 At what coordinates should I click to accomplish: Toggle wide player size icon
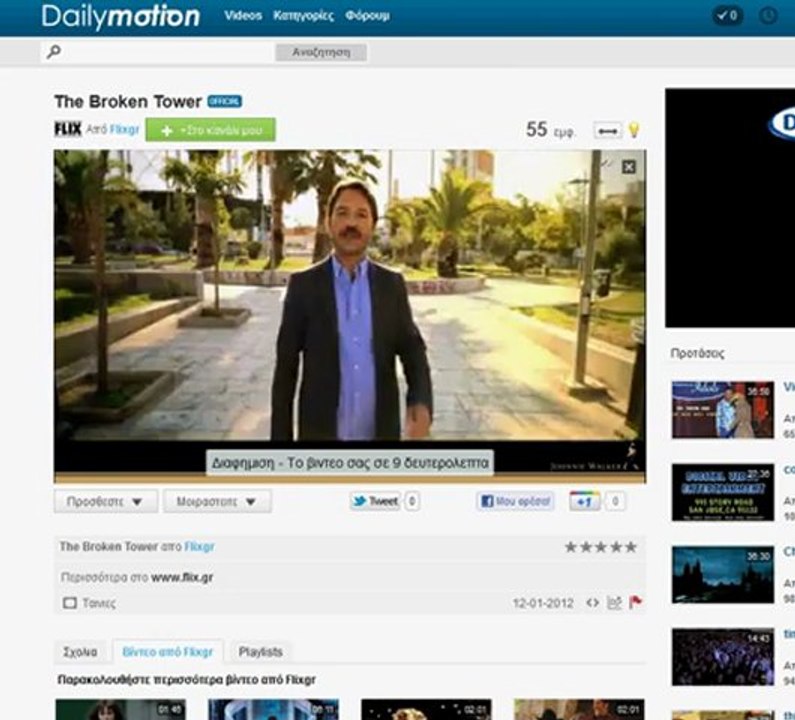607,131
